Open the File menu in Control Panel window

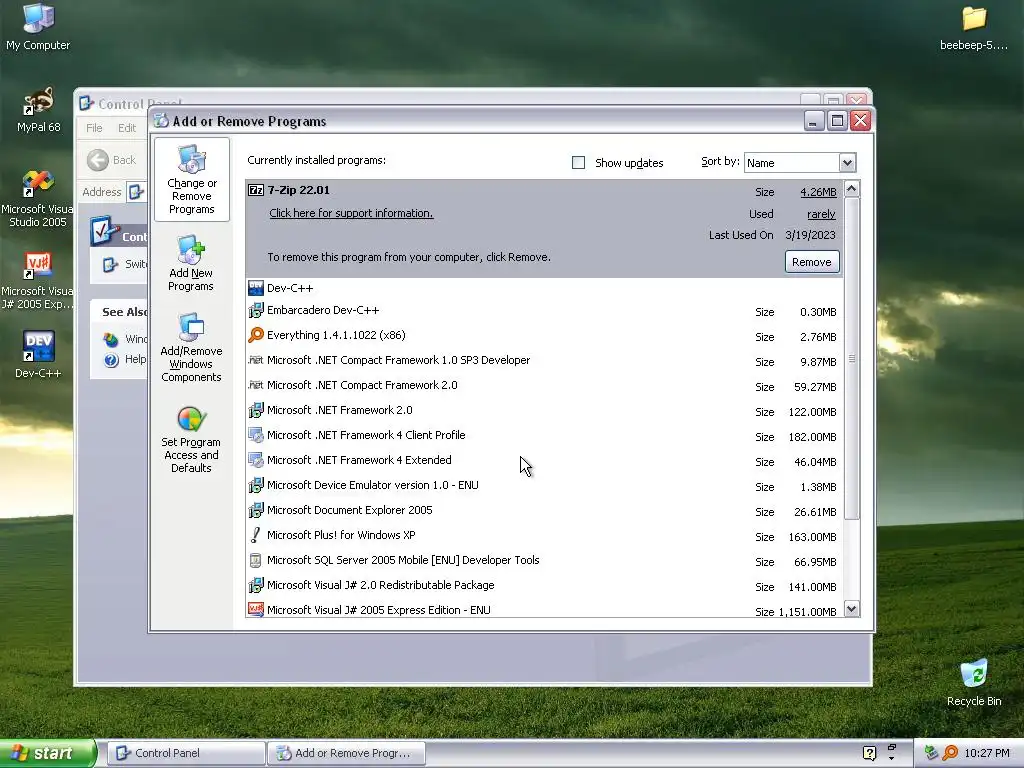point(94,128)
